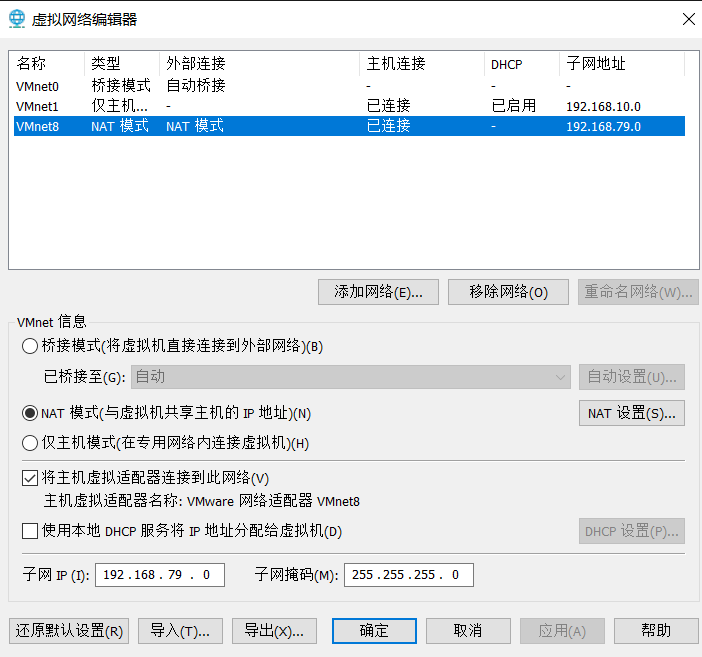Click 已连接 cell in VMnet1 row
The height and width of the screenshot is (657, 702).
click(x=389, y=106)
